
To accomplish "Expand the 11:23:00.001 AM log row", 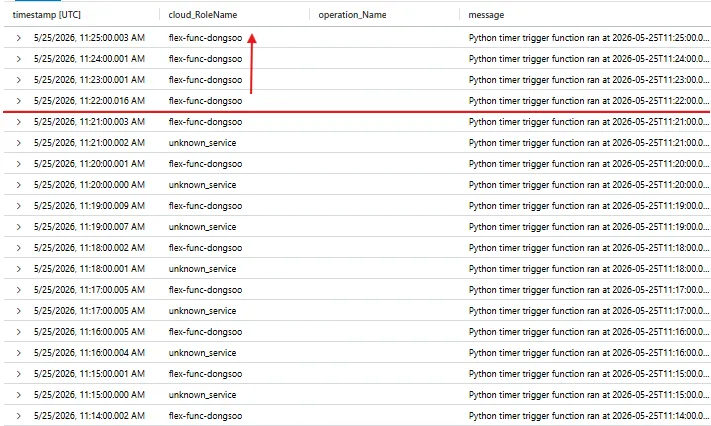I will [x=19, y=80].
